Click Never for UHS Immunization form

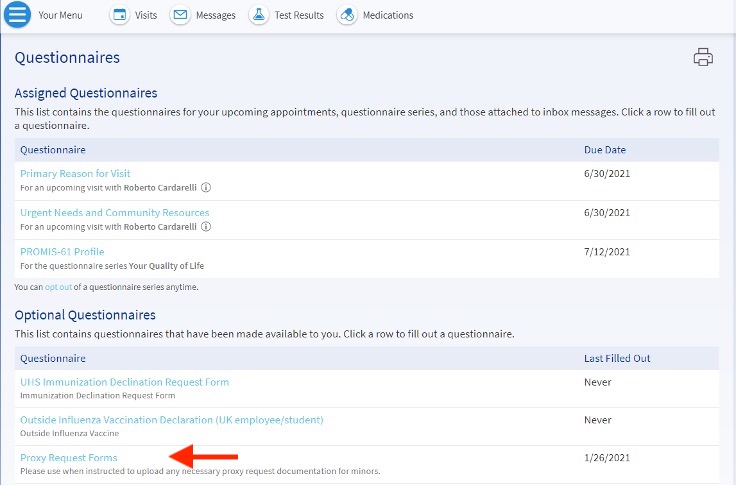pyautogui.click(x=598, y=382)
